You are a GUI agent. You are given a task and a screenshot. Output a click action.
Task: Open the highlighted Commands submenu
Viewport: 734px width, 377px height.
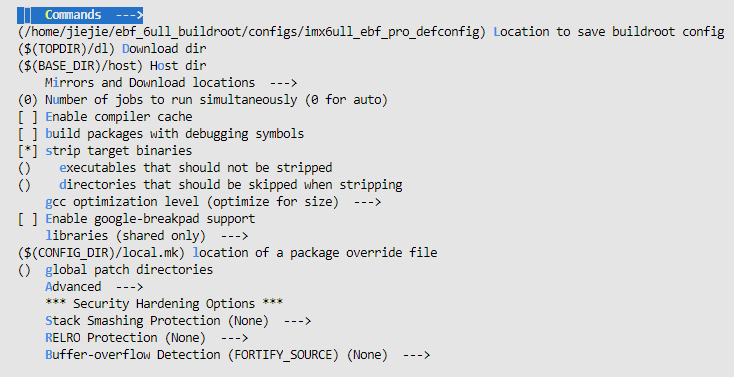pyautogui.click(x=80, y=15)
